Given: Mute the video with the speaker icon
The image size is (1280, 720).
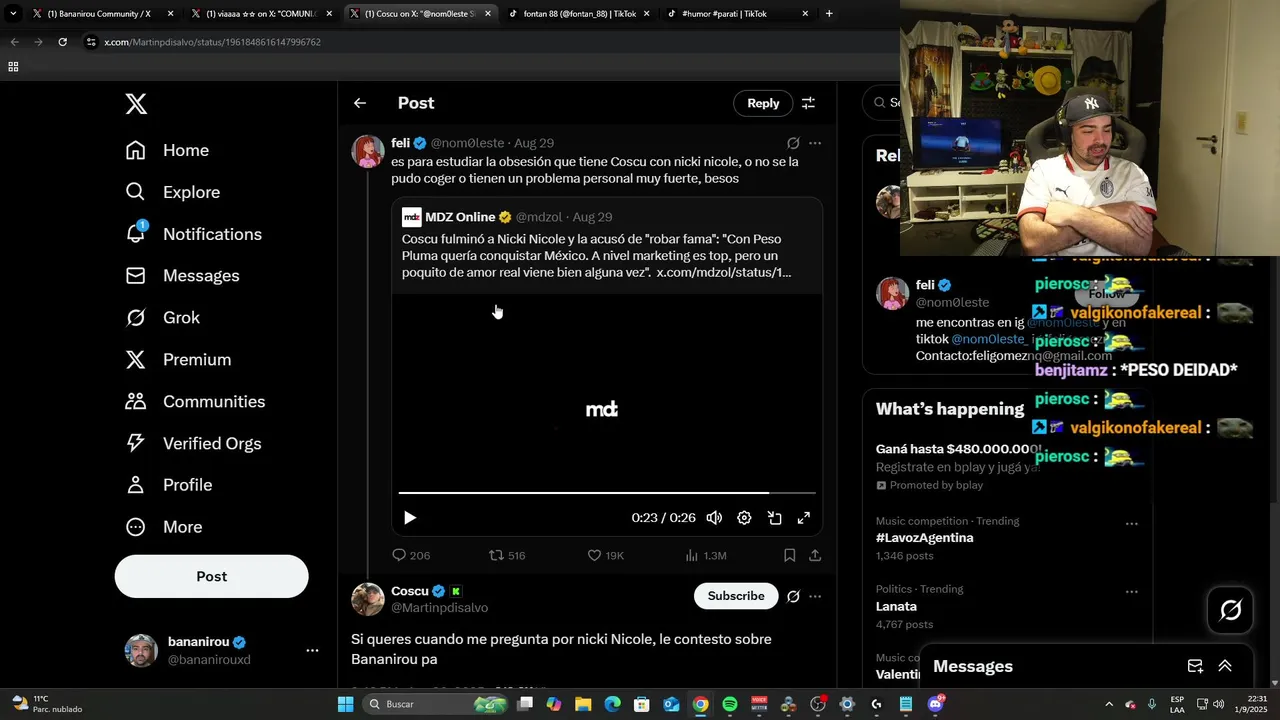Looking at the screenshot, I should tap(714, 518).
